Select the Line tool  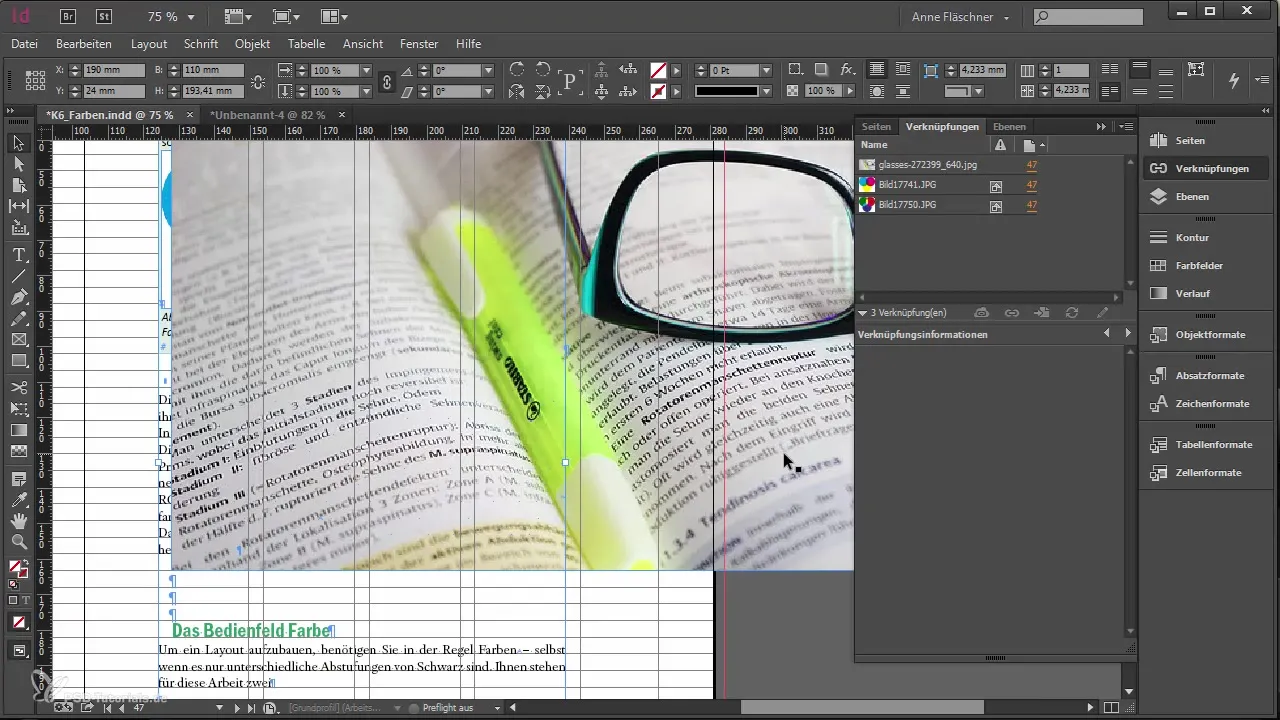tap(18, 276)
